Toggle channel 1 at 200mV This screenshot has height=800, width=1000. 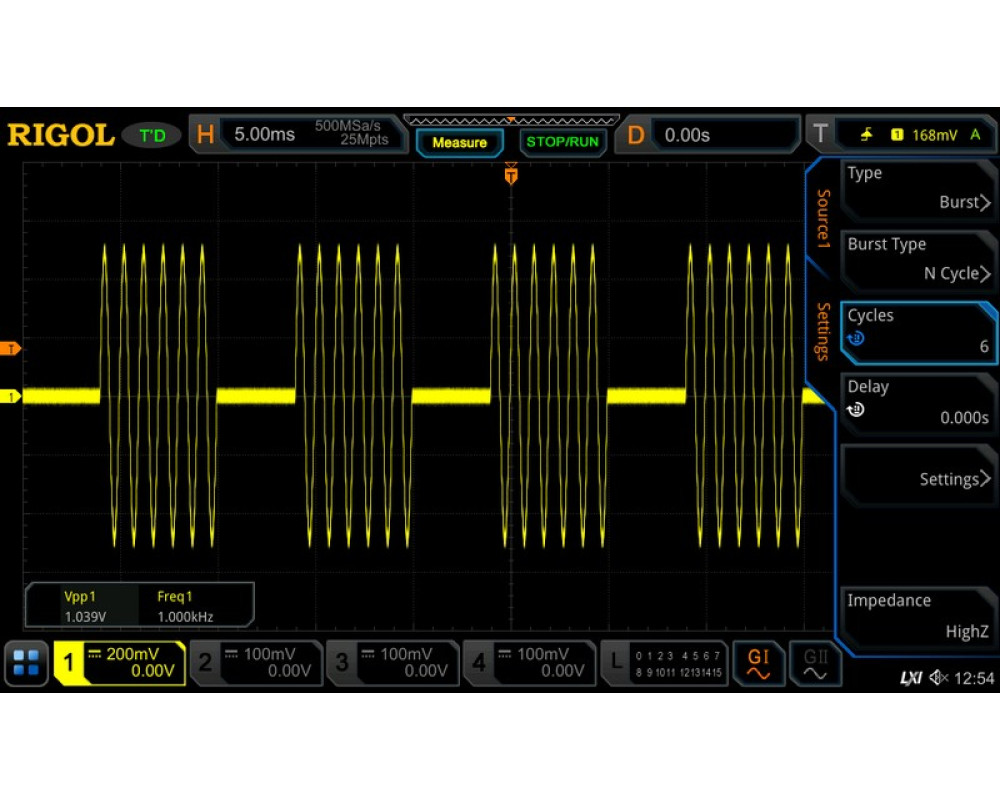pos(120,663)
